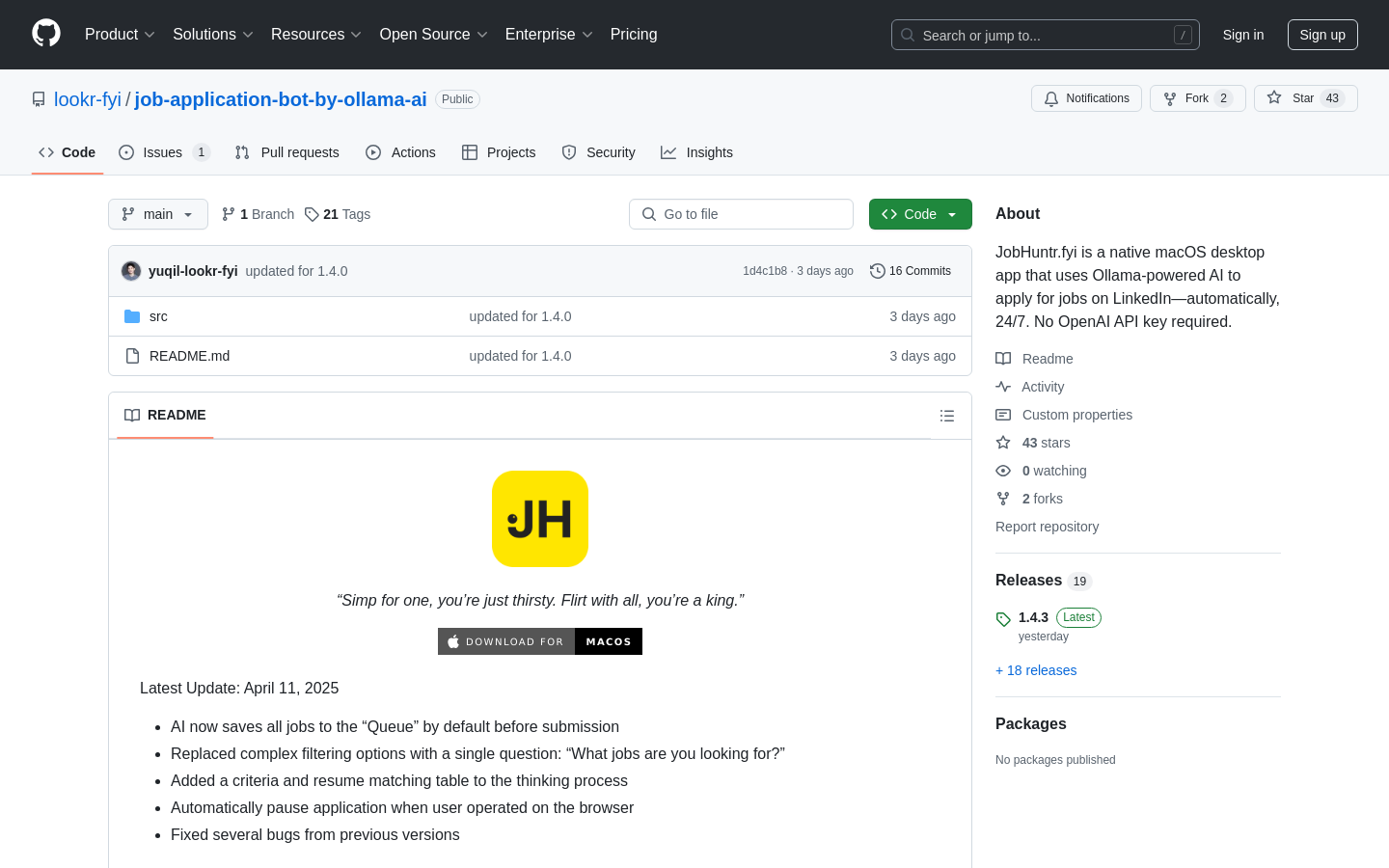Viewport: 1389px width, 868px height.
Task: Open the README outline list icon
Action: click(x=947, y=416)
